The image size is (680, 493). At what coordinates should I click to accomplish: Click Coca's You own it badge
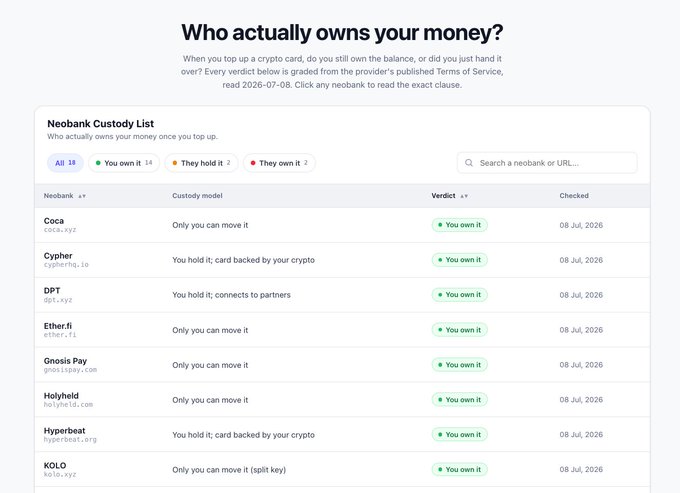click(459, 225)
